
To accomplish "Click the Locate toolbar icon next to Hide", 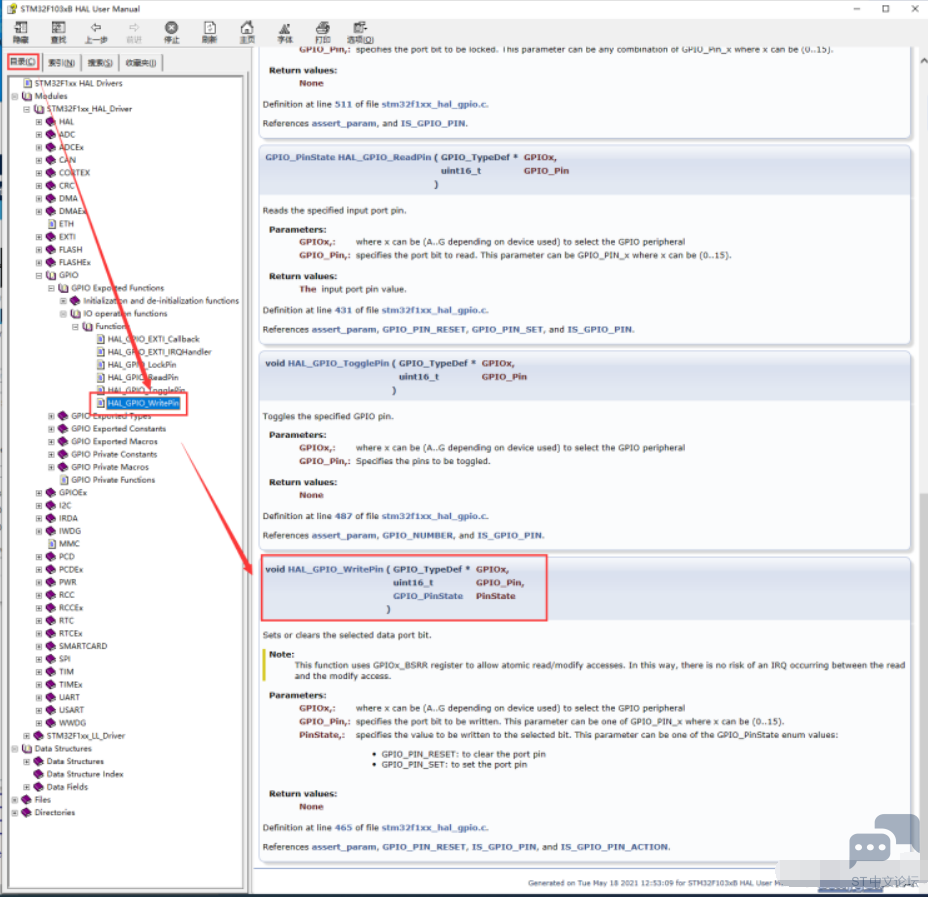I will coord(58,32).
